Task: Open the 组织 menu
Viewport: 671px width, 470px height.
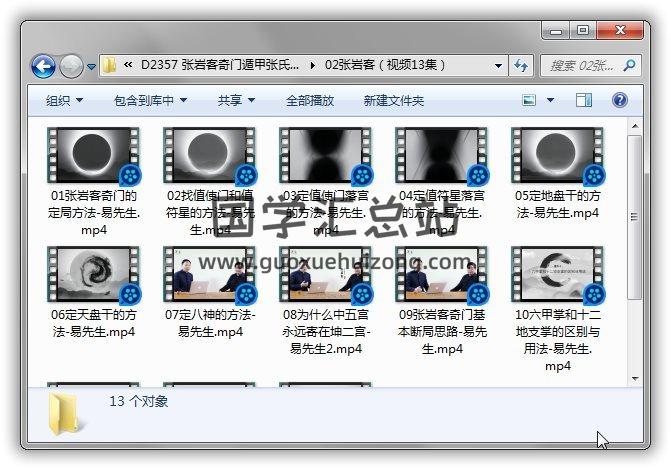Action: point(64,101)
